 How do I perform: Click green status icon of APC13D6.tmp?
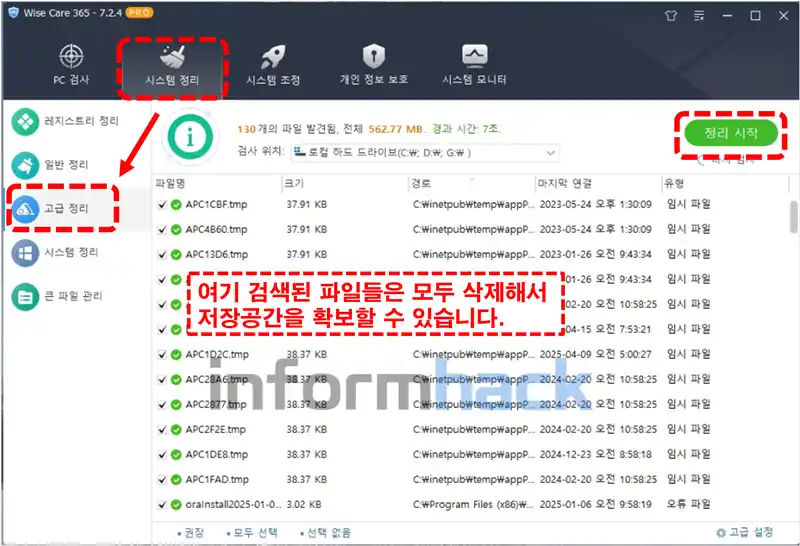[x=176, y=255]
